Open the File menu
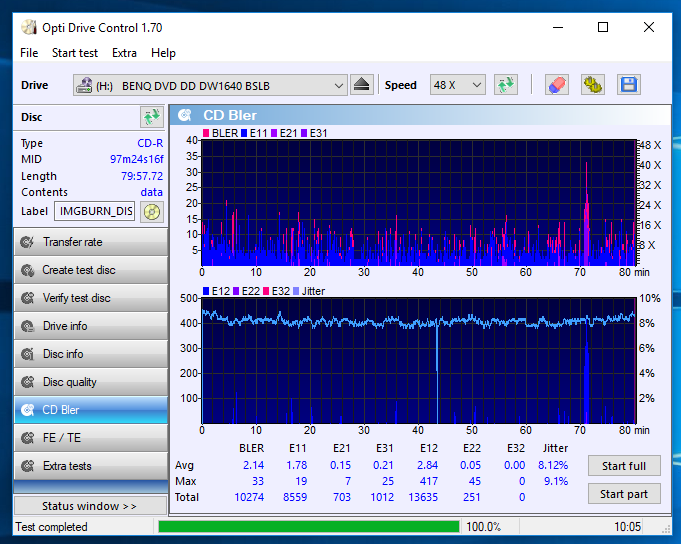 29,53
